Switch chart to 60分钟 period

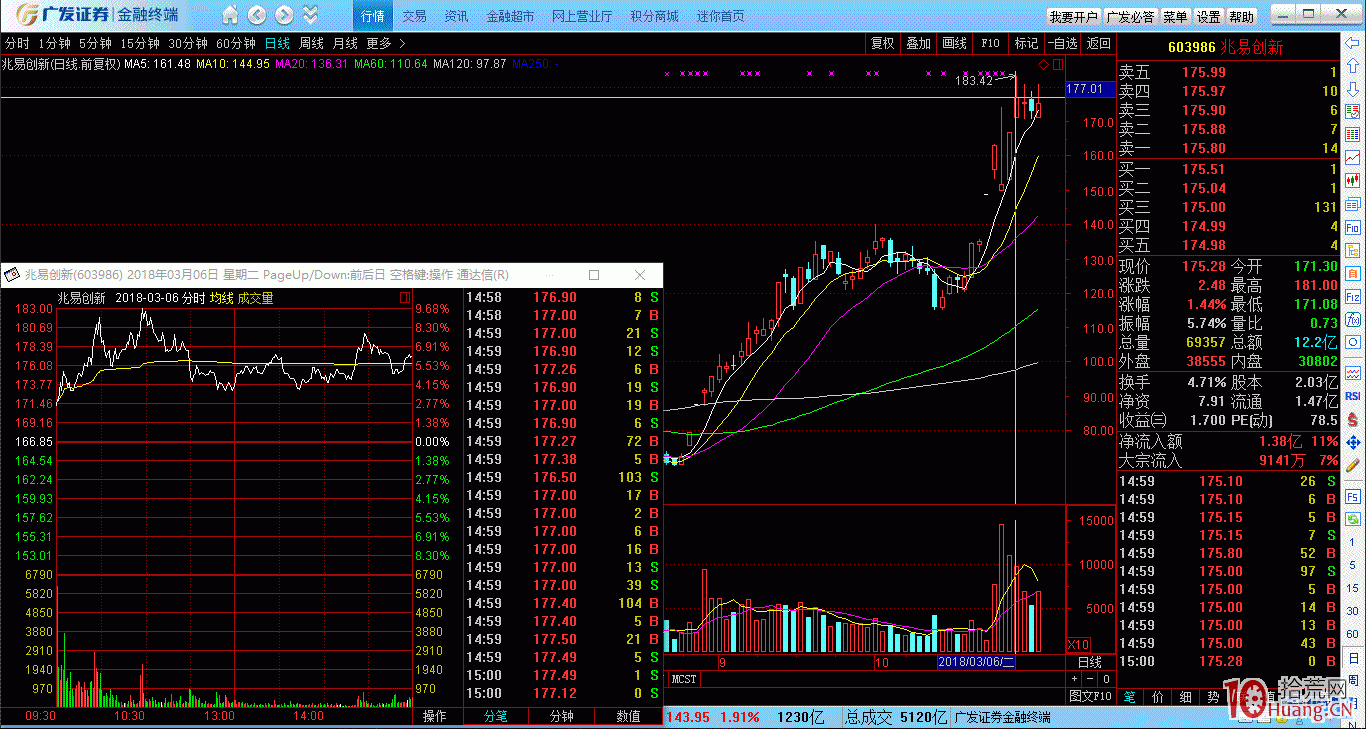(x=236, y=43)
